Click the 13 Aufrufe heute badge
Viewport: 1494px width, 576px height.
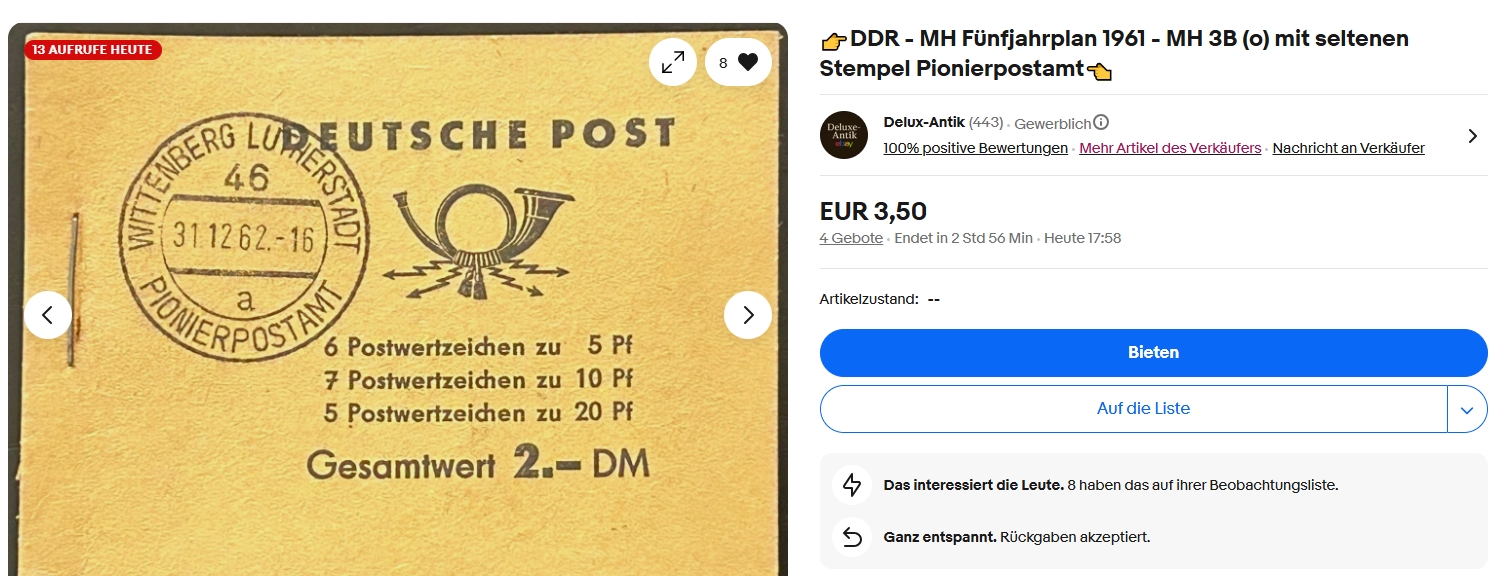[x=92, y=50]
